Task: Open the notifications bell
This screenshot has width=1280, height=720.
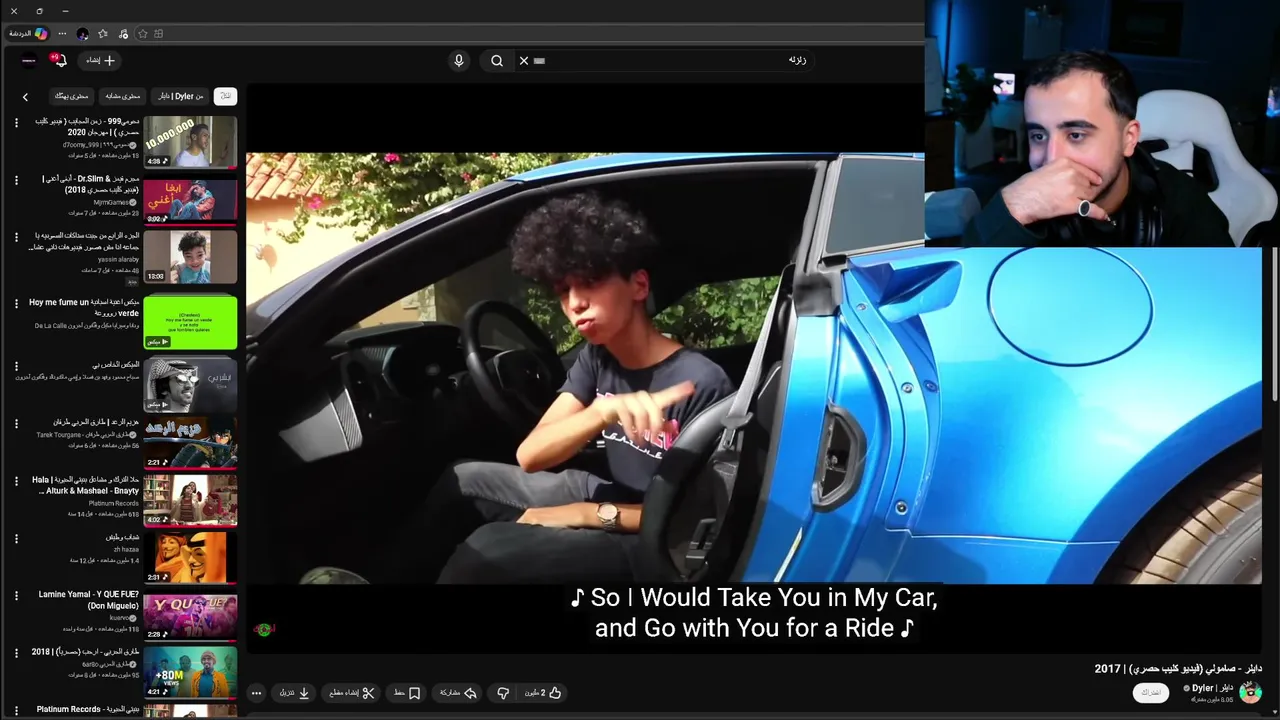Action: [60, 60]
